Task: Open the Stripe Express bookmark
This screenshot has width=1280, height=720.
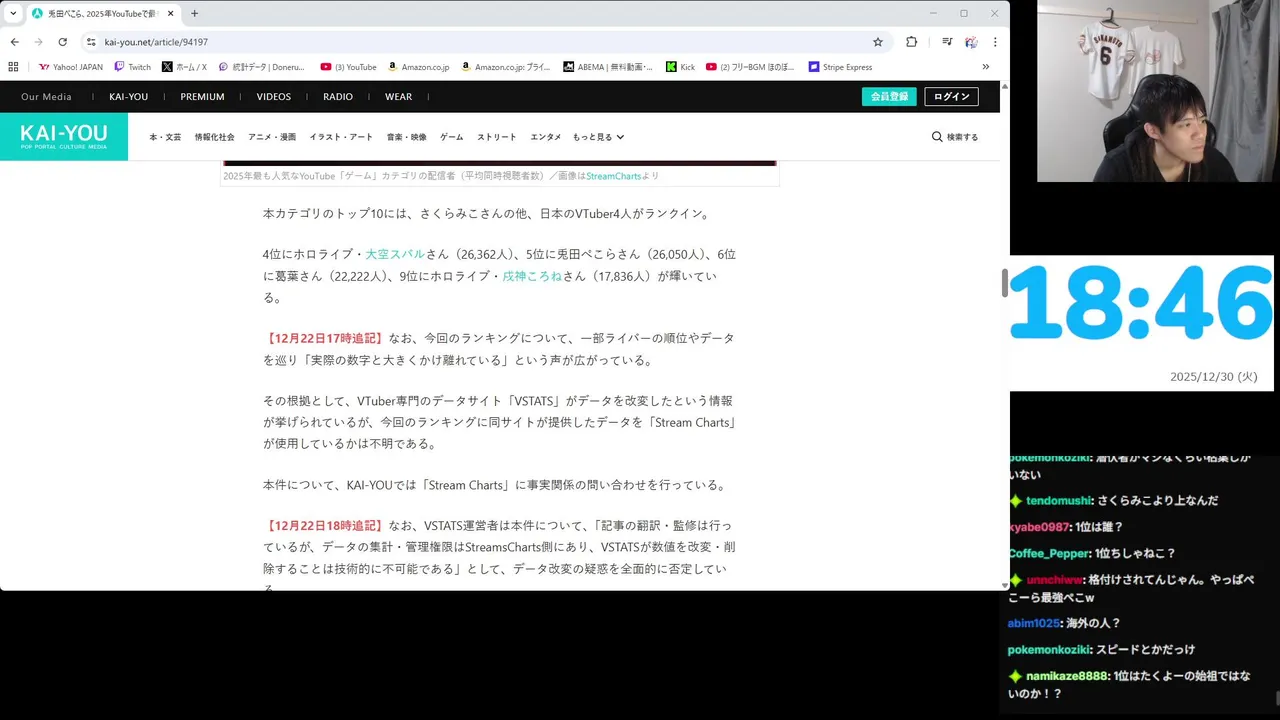Action: (x=841, y=67)
